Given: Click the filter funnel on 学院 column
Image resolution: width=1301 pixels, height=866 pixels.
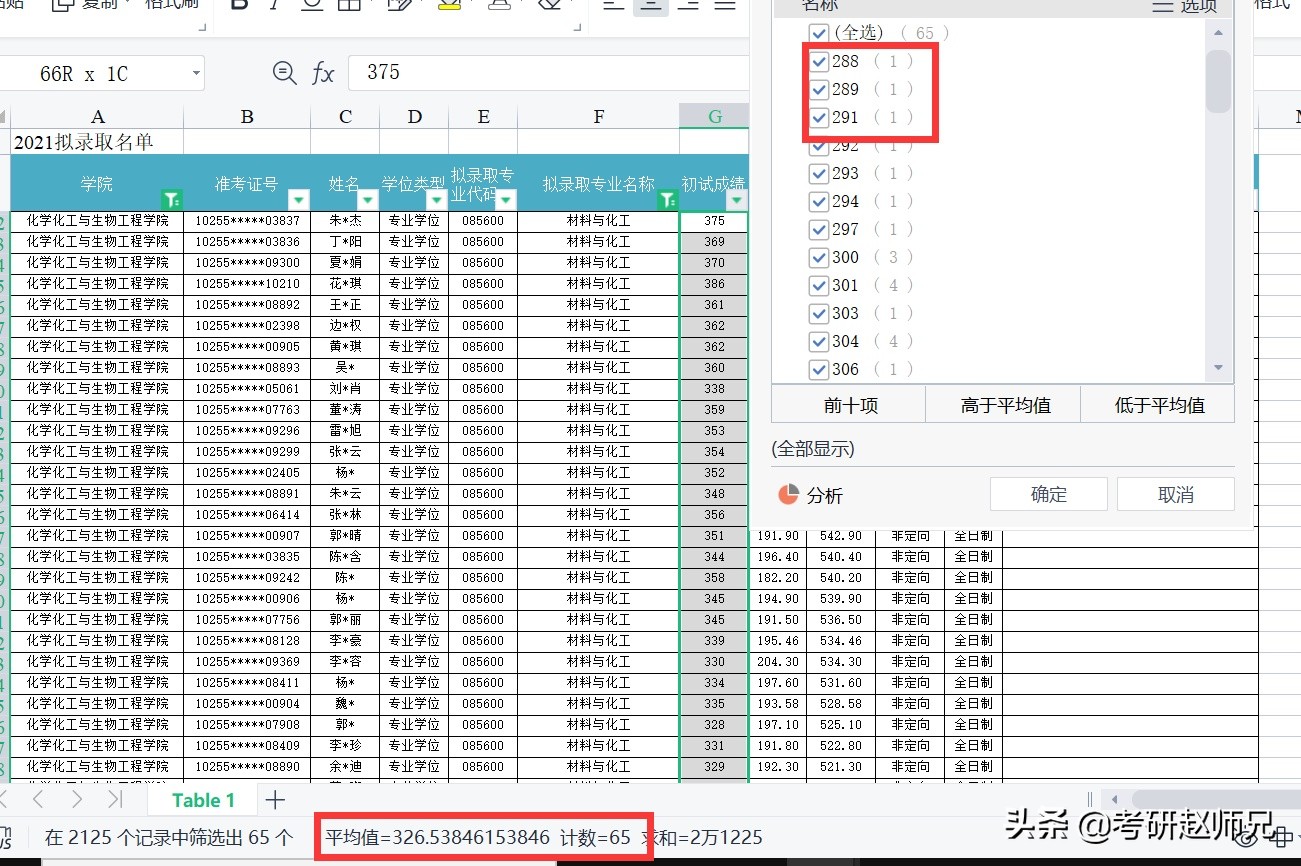Looking at the screenshot, I should [x=172, y=200].
